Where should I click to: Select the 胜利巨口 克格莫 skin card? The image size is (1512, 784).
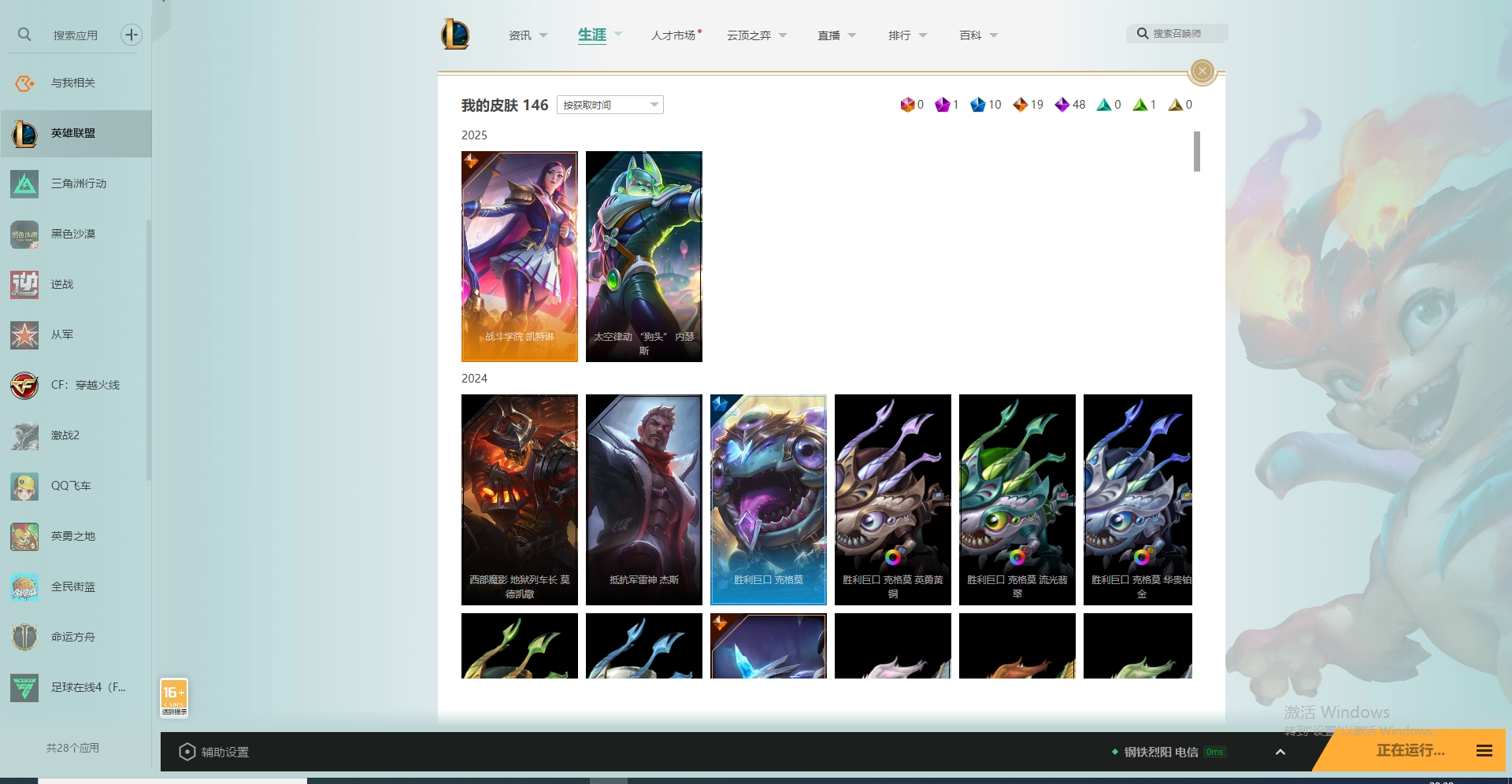[x=769, y=500]
